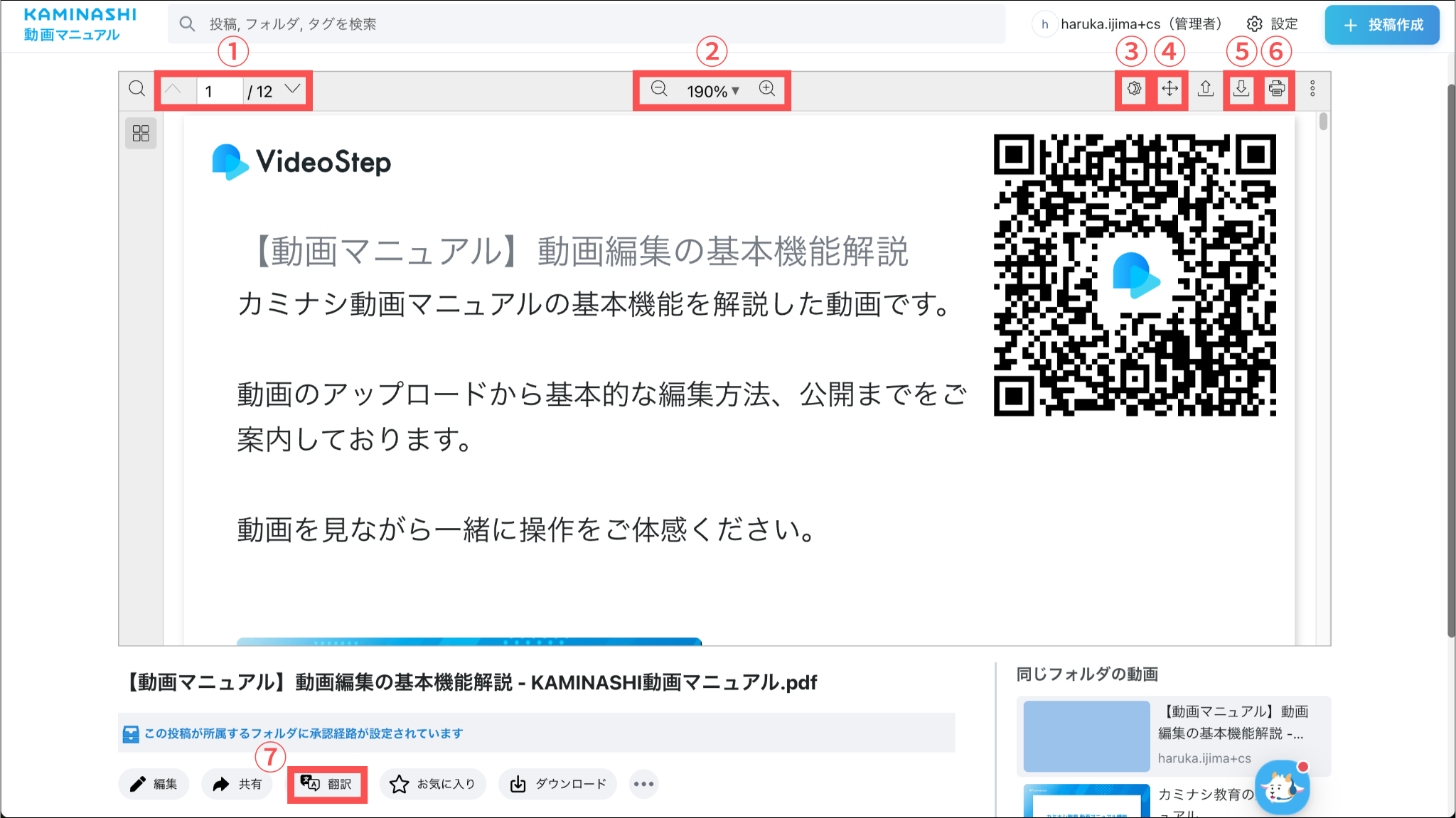Viewport: 1456px width, 818px height.
Task: Open the 共有 share option
Action: click(x=237, y=784)
